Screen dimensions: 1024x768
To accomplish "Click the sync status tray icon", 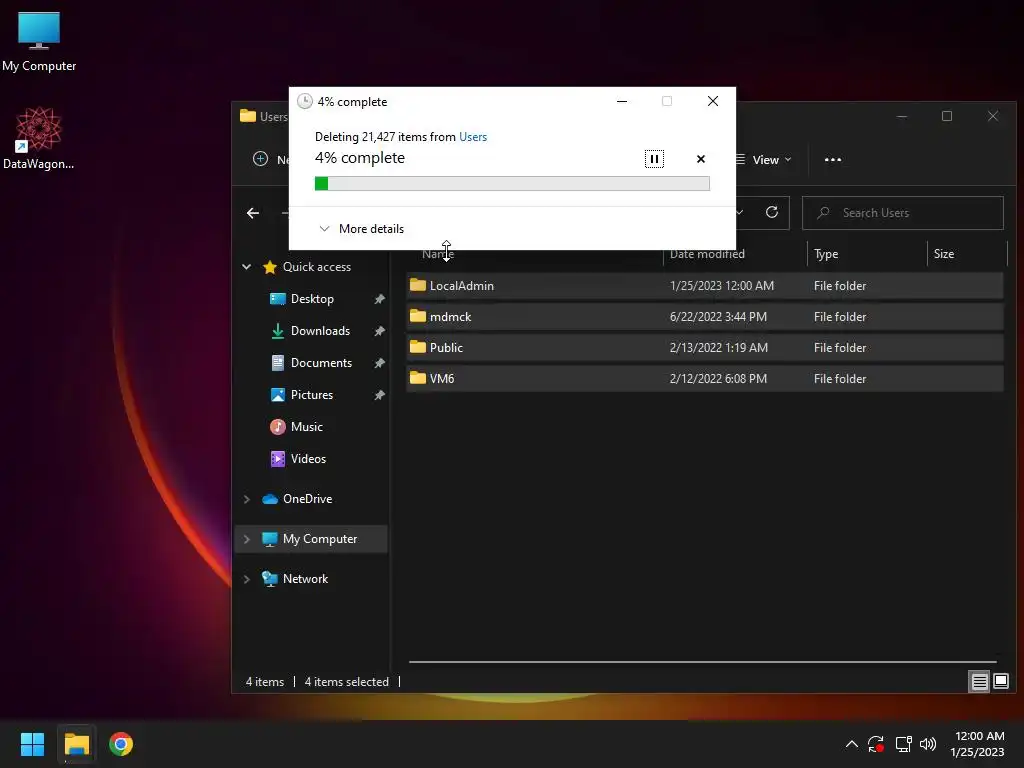I will click(x=876, y=744).
